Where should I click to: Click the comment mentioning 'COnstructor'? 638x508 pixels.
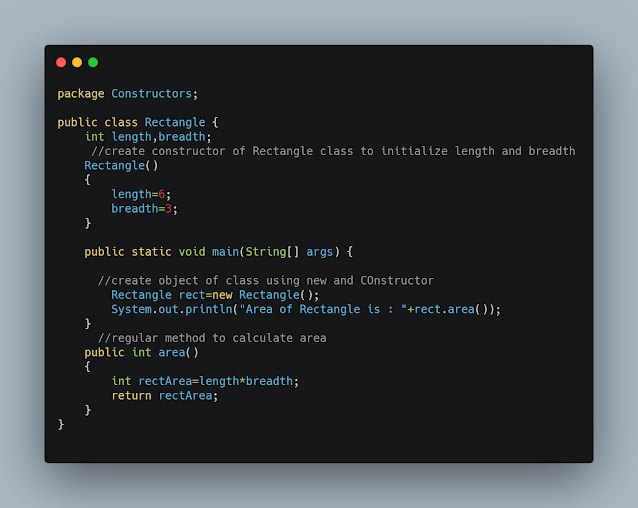click(266, 281)
